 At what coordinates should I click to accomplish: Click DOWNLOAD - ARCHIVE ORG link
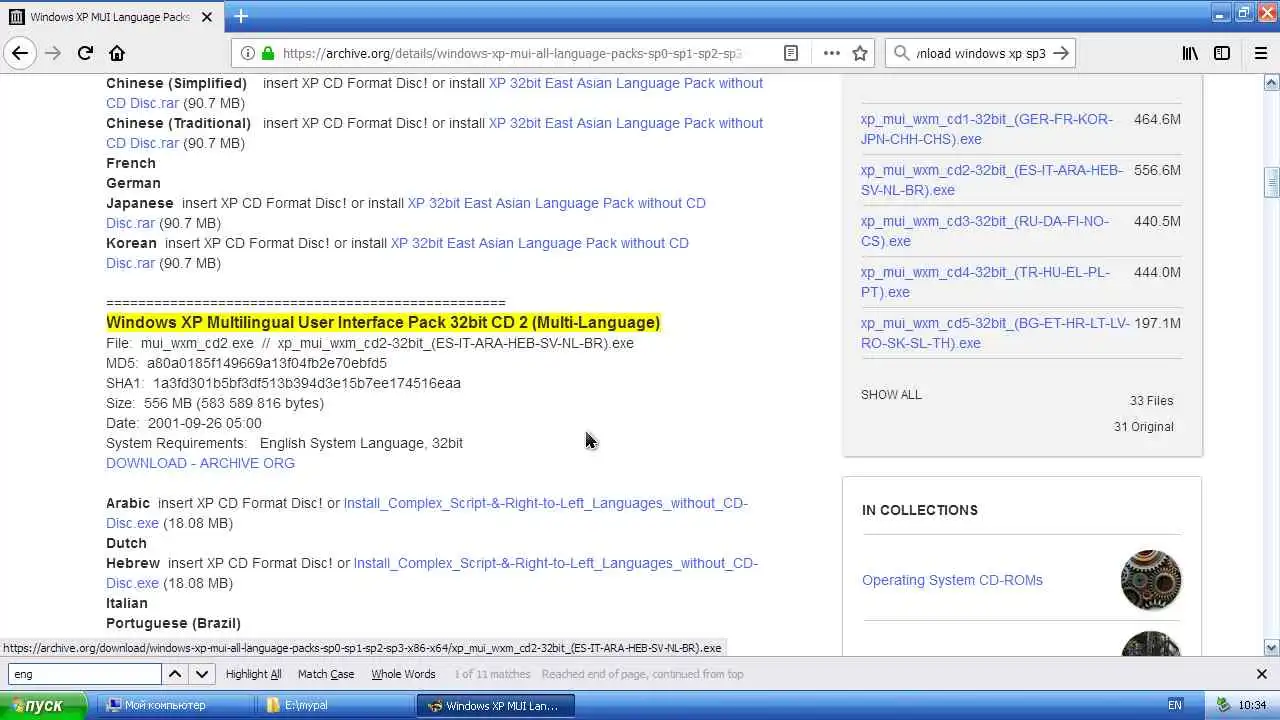tap(200, 463)
